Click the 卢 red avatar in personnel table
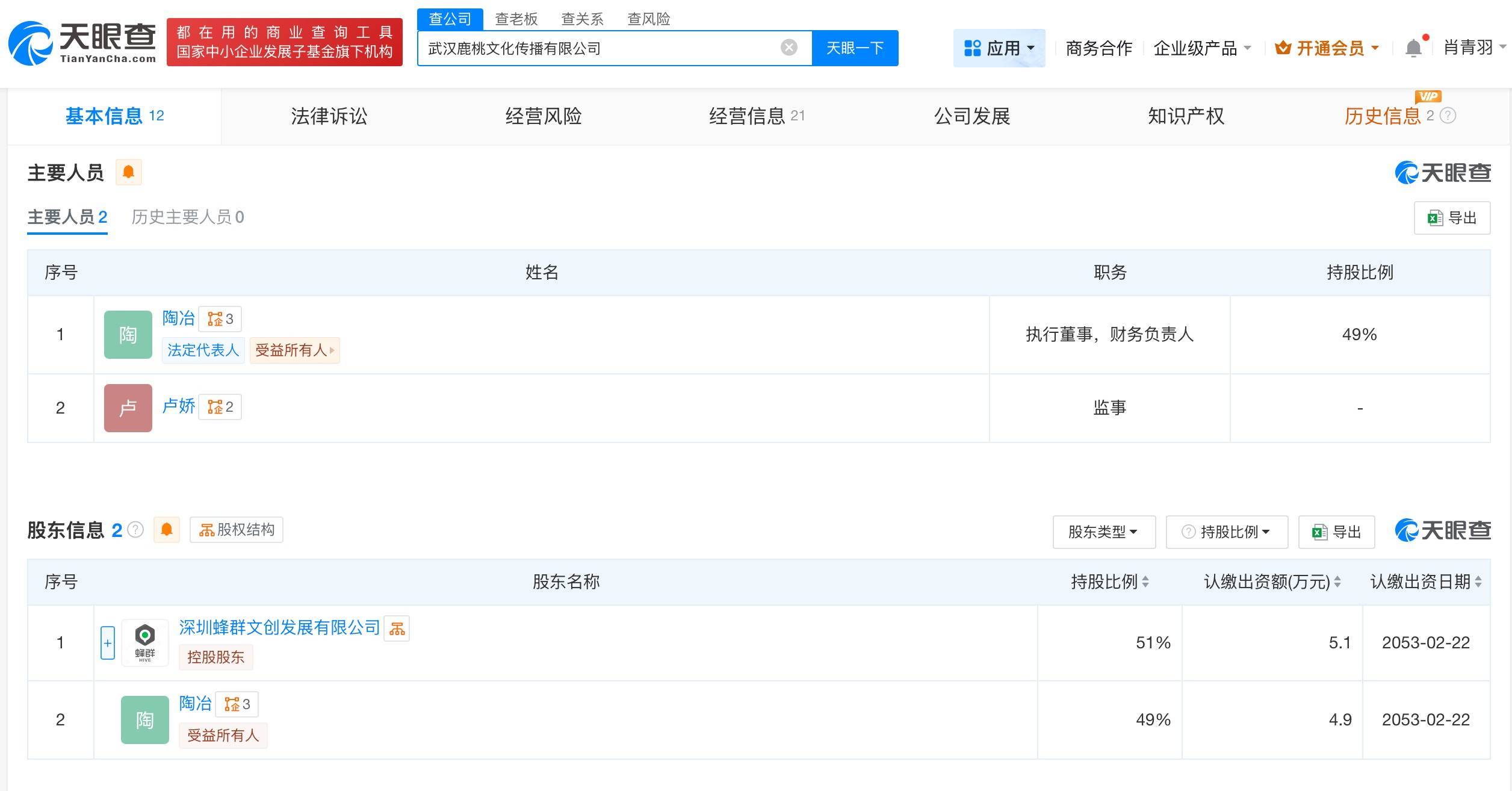The image size is (1512, 791). click(128, 408)
